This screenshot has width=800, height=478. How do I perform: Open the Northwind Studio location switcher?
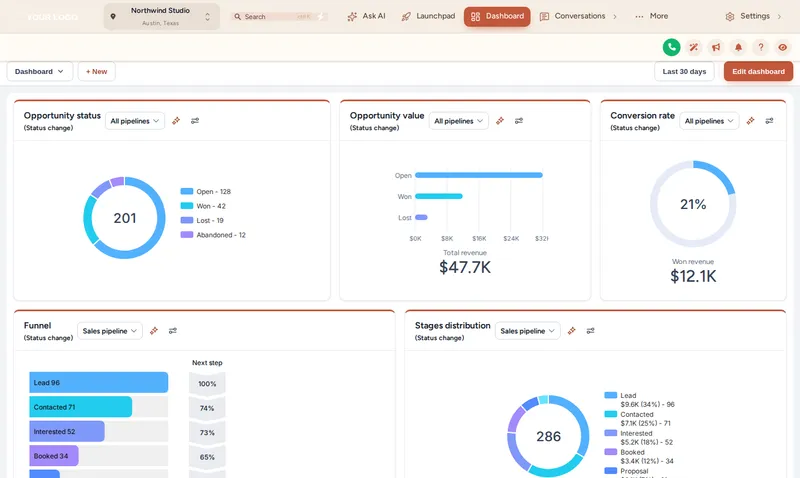[162, 17]
